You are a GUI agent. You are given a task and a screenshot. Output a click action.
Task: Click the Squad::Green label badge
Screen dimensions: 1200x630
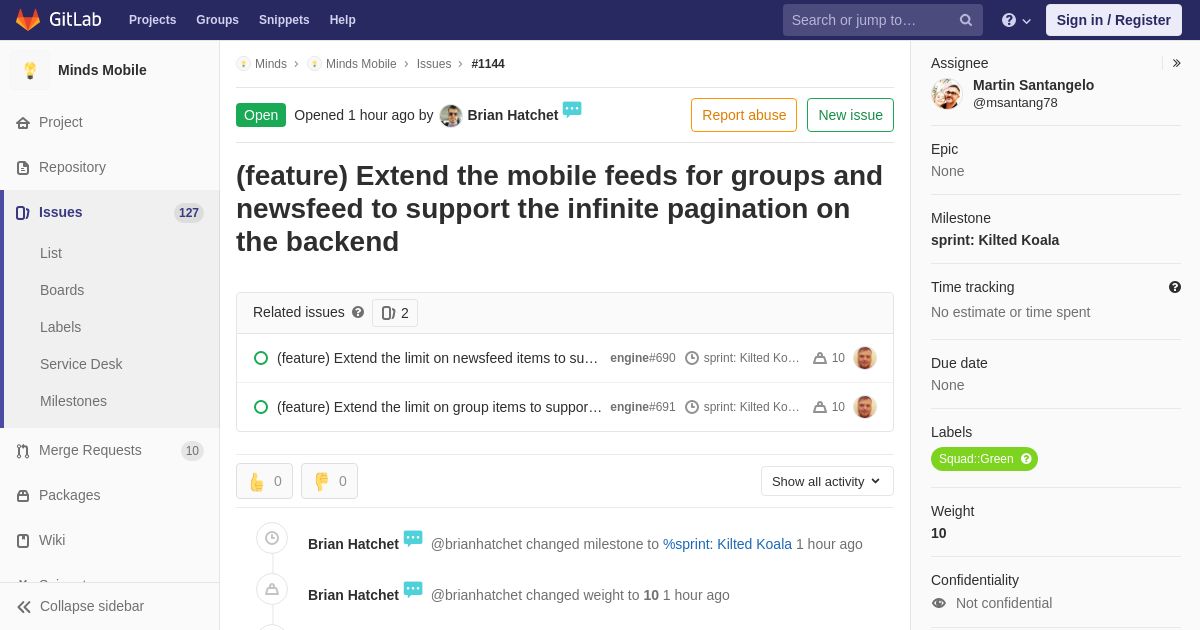coord(984,459)
